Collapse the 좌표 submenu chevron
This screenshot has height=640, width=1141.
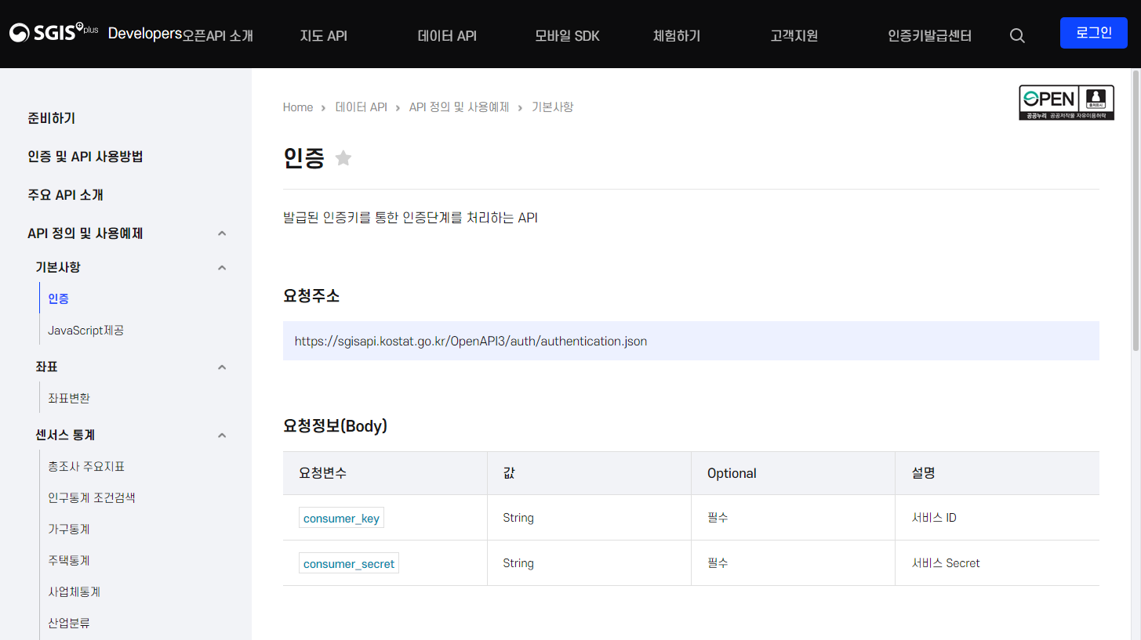[x=222, y=368]
